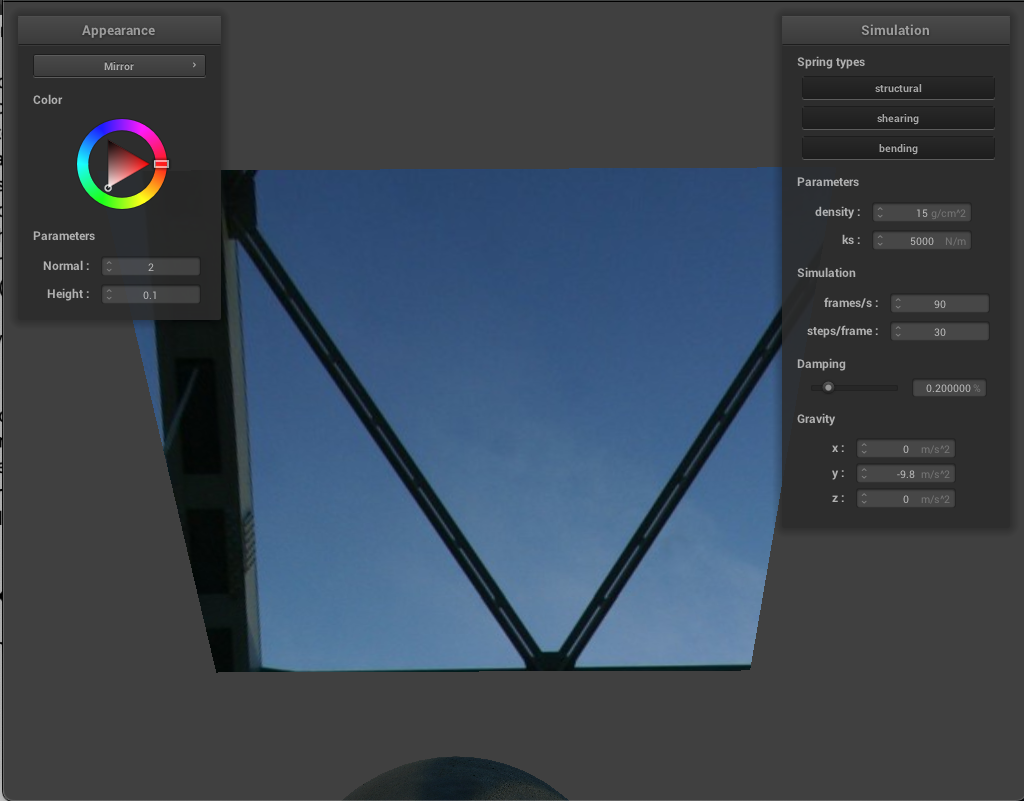The height and width of the screenshot is (801, 1024).
Task: Click the Spring types heading
Action: tap(831, 62)
